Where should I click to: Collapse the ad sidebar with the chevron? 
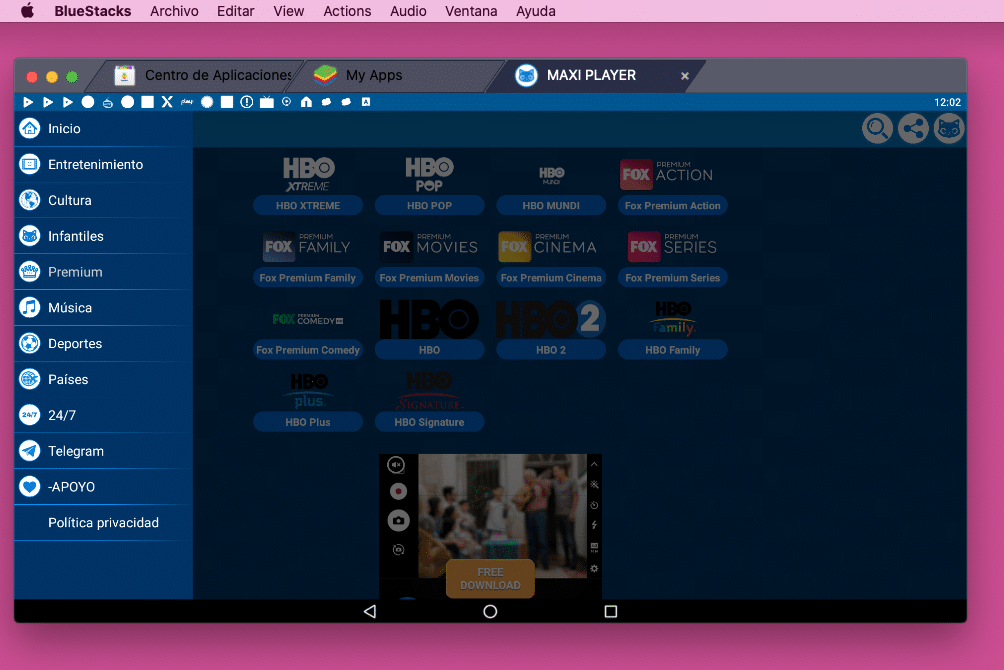(594, 463)
